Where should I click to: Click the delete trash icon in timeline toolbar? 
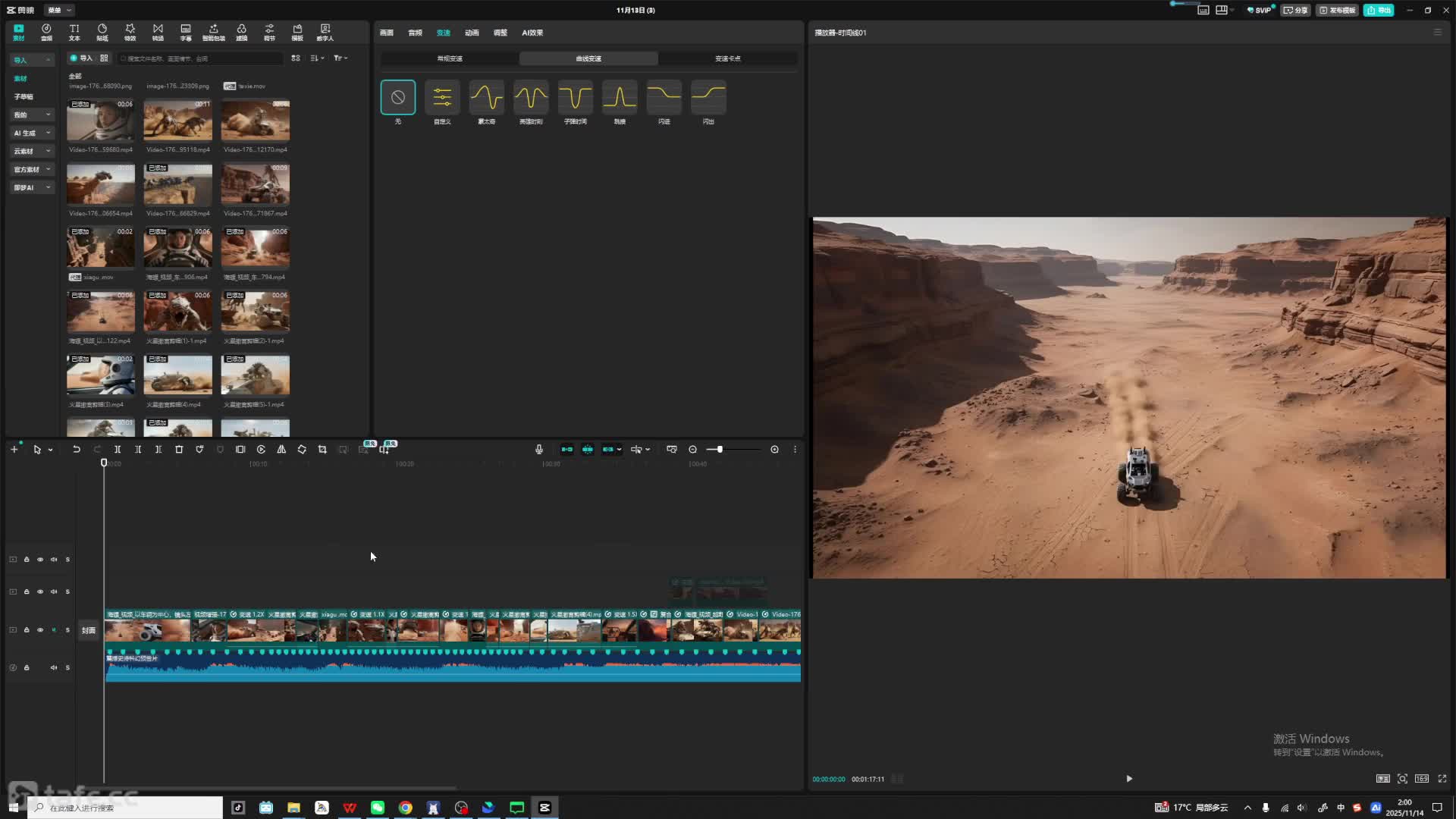pyautogui.click(x=179, y=450)
